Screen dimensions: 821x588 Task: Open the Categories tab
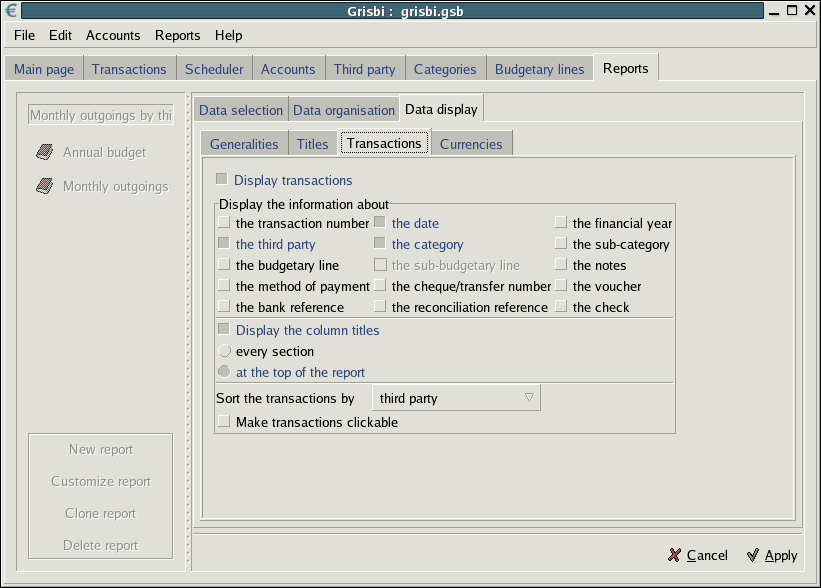tap(445, 69)
